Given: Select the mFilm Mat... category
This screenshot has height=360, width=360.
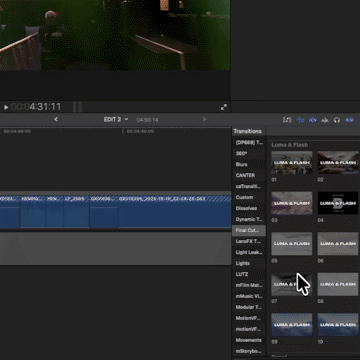Looking at the screenshot, I should [x=249, y=285].
